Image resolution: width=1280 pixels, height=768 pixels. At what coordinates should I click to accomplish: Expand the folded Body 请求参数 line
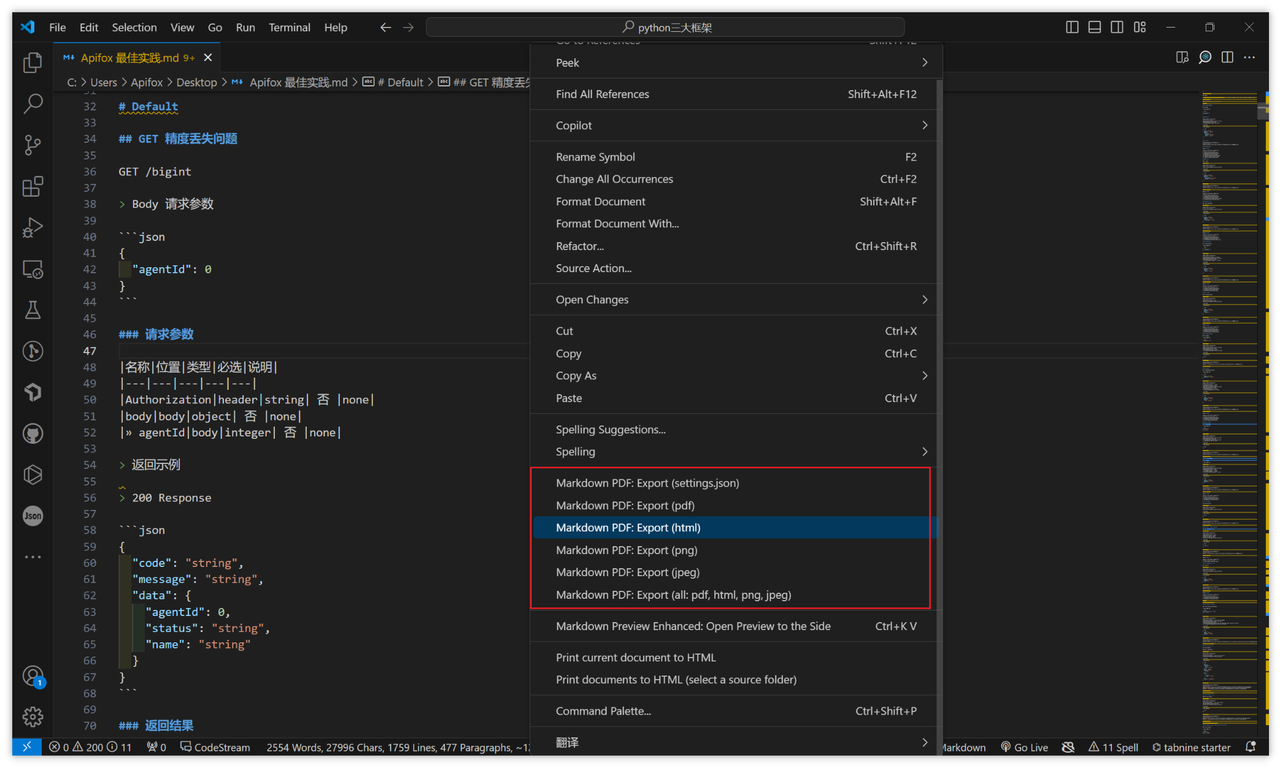[x=122, y=204]
